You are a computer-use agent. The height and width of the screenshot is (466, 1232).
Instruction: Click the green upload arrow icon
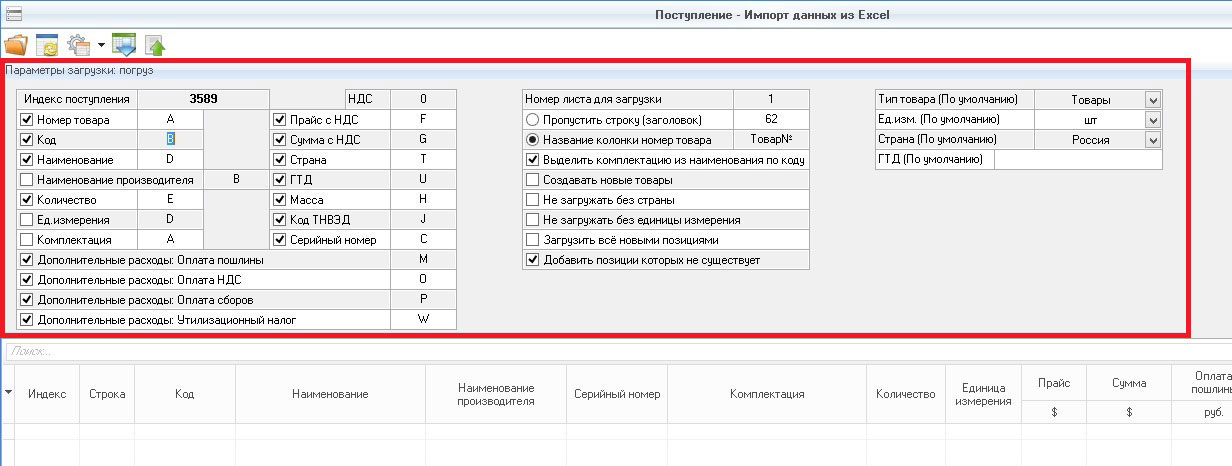click(x=155, y=45)
